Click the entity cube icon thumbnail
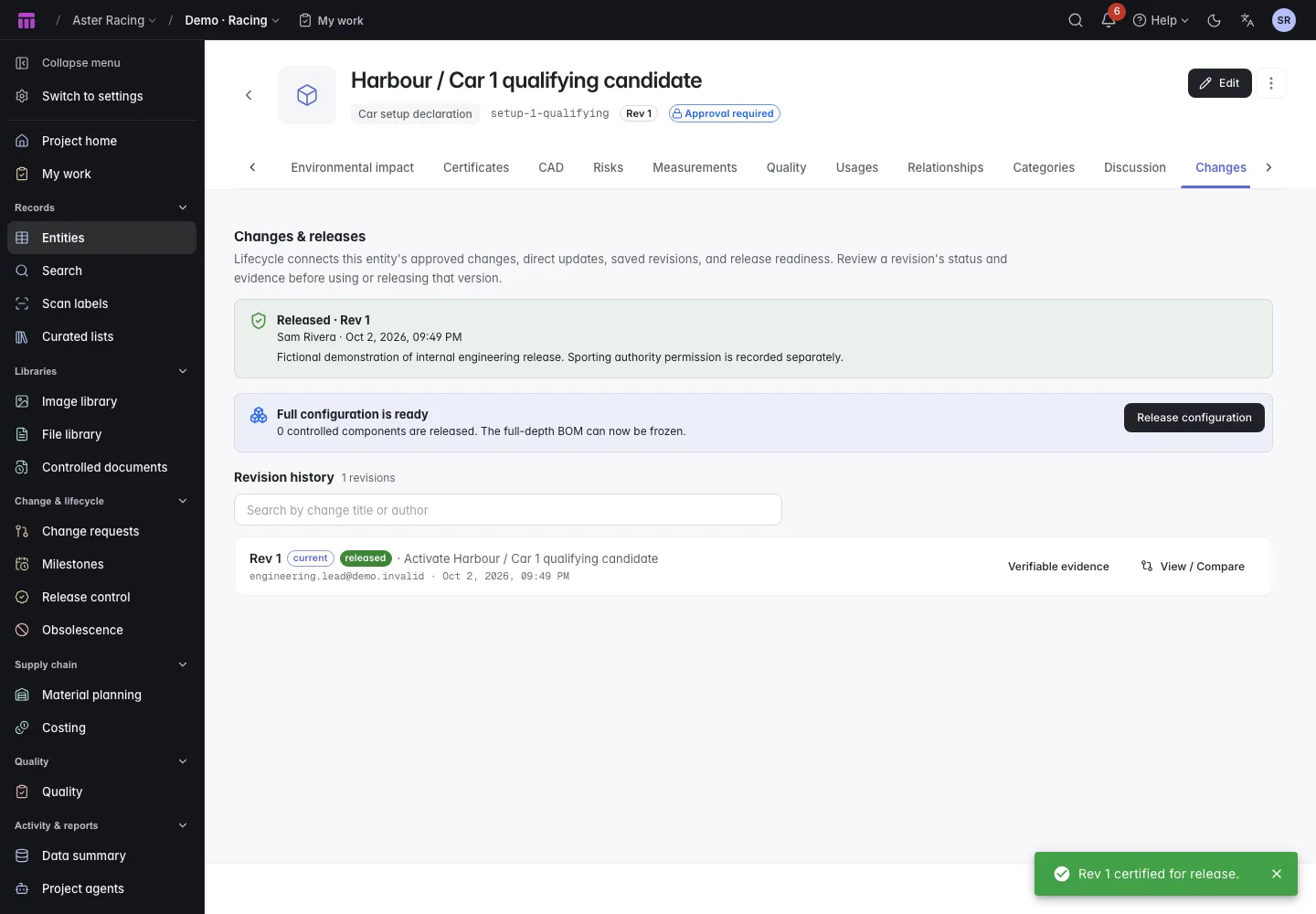The image size is (1316, 914). 307,95
